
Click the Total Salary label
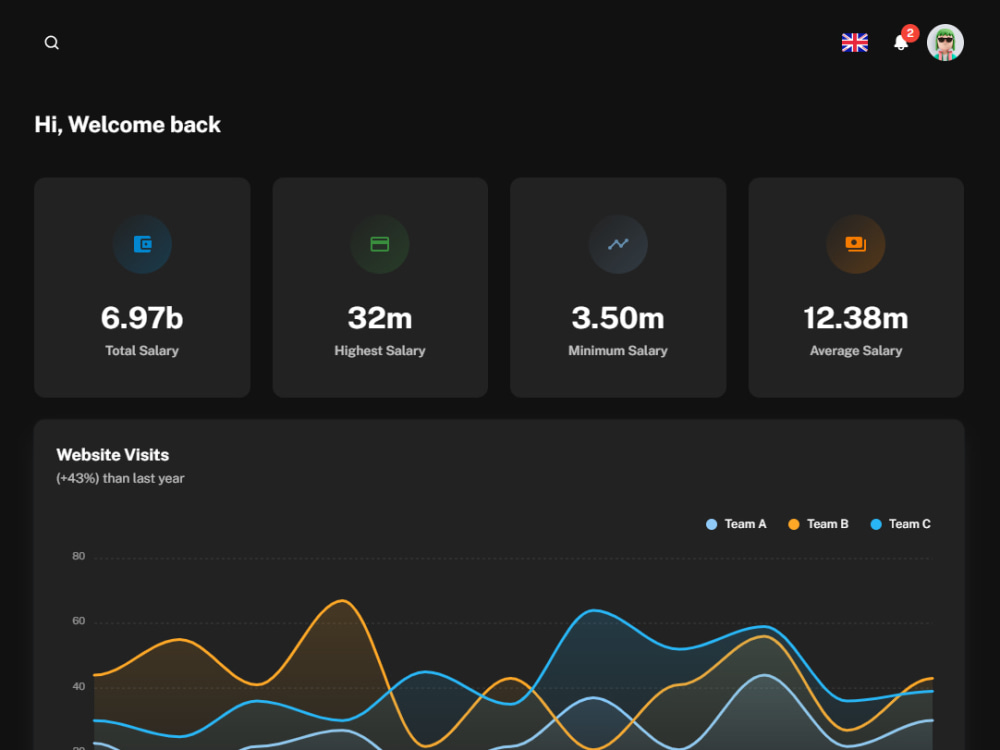142,351
